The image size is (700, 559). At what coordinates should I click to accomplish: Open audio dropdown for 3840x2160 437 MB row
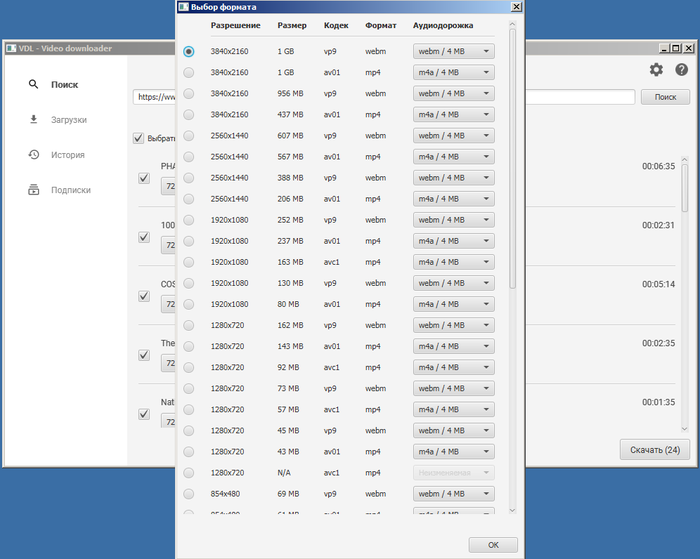tap(453, 115)
